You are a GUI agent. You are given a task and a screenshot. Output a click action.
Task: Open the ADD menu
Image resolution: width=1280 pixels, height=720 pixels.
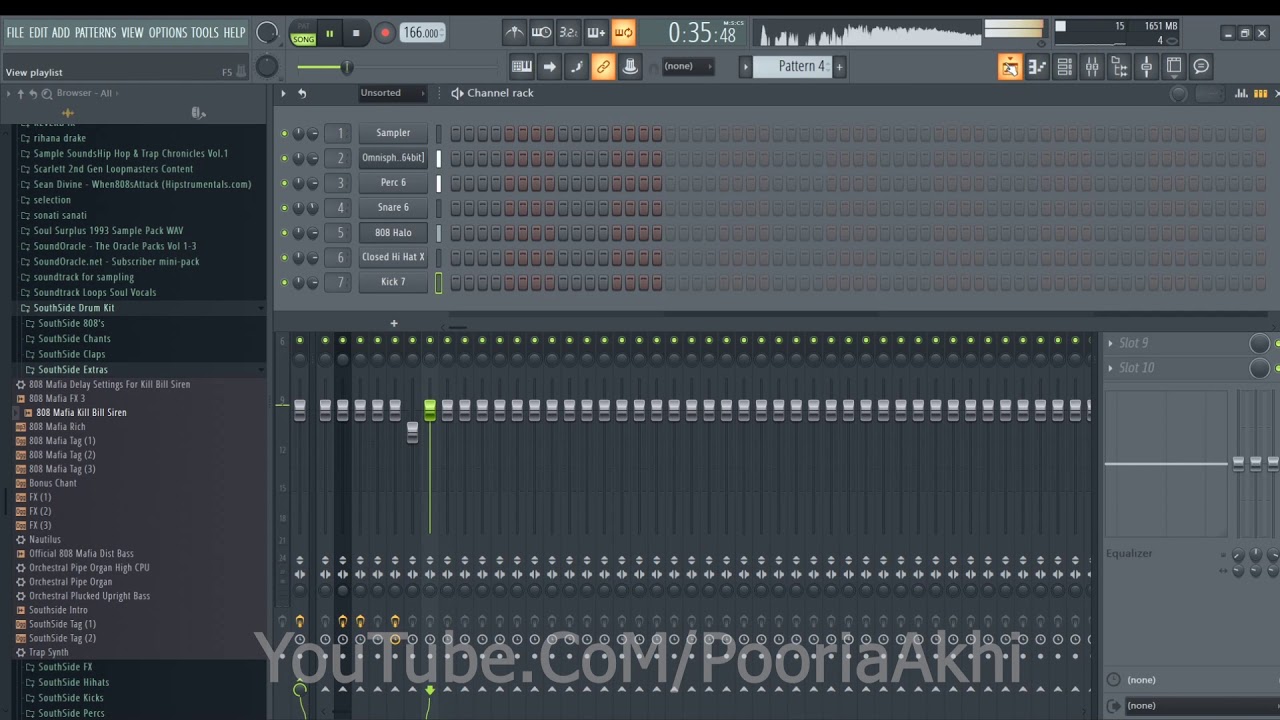[61, 33]
